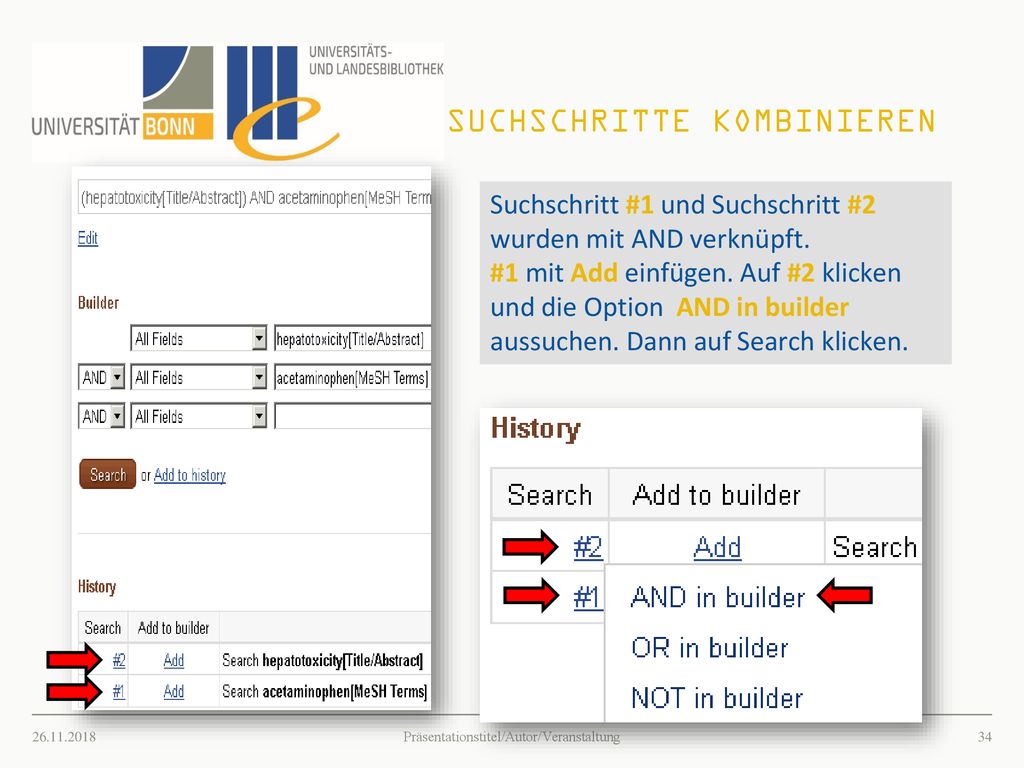Click the Suchschritte kombinieren title

(x=692, y=121)
